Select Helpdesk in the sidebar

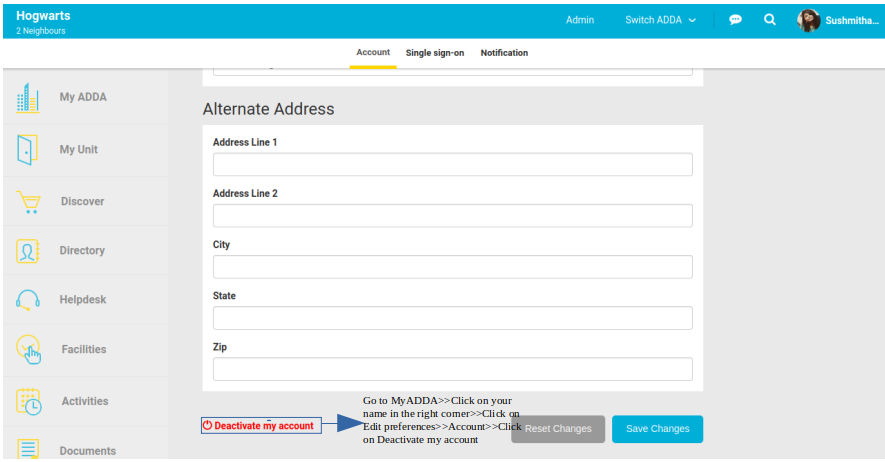(x=83, y=300)
